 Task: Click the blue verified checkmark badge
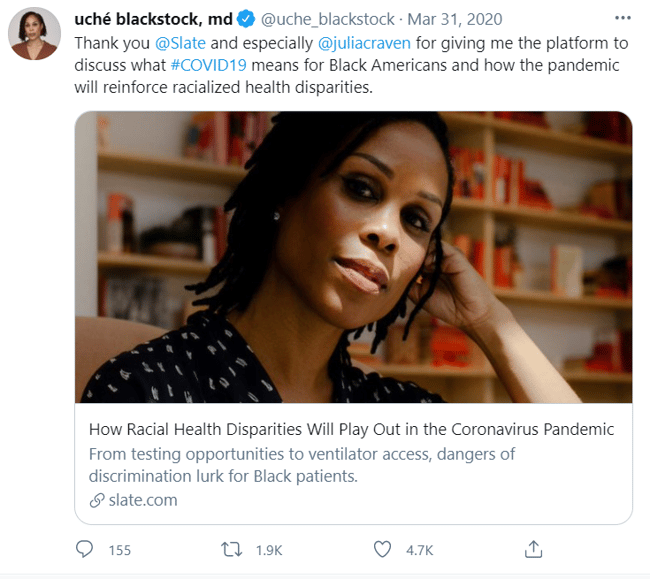pos(246,19)
